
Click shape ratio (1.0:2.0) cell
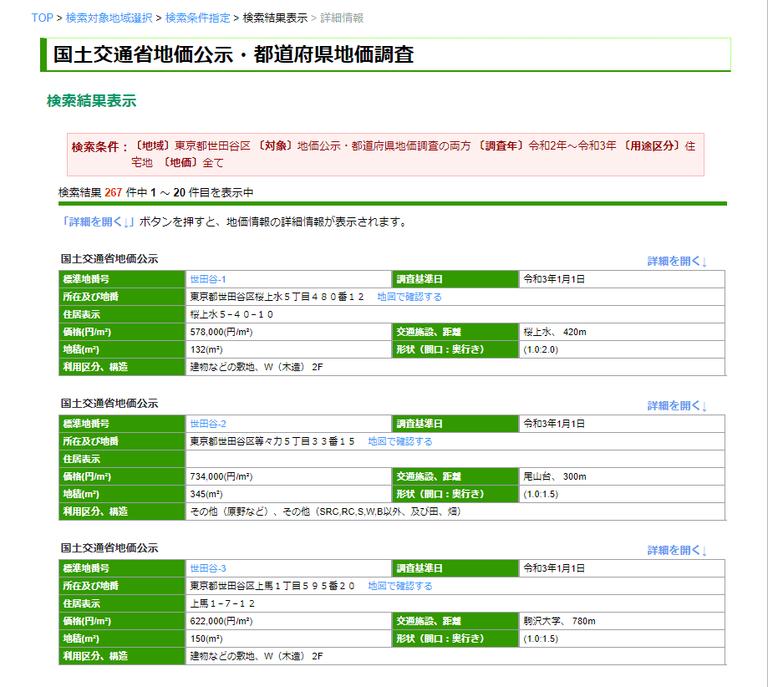pyautogui.click(x=622, y=350)
